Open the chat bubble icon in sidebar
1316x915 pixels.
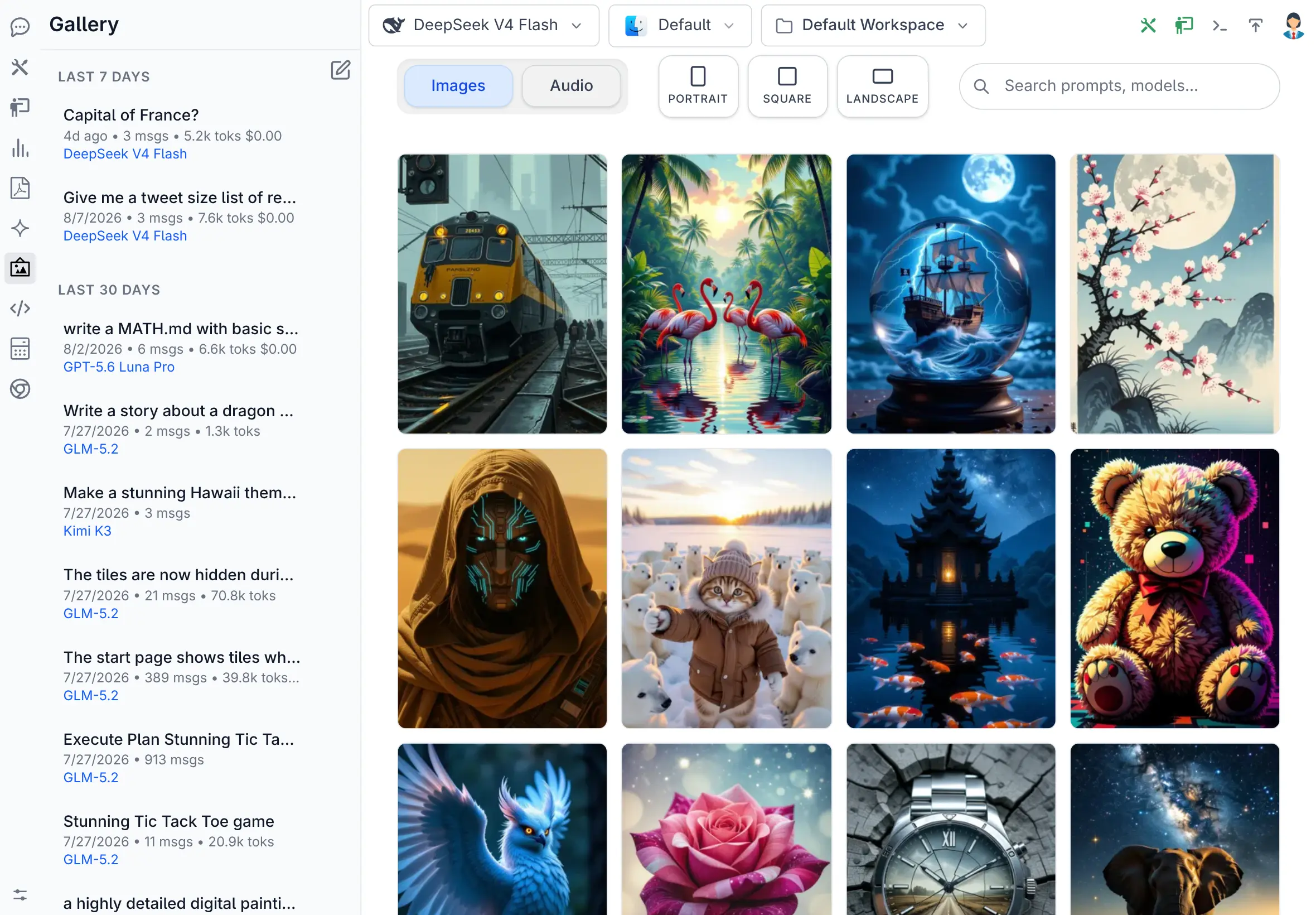tap(20, 27)
